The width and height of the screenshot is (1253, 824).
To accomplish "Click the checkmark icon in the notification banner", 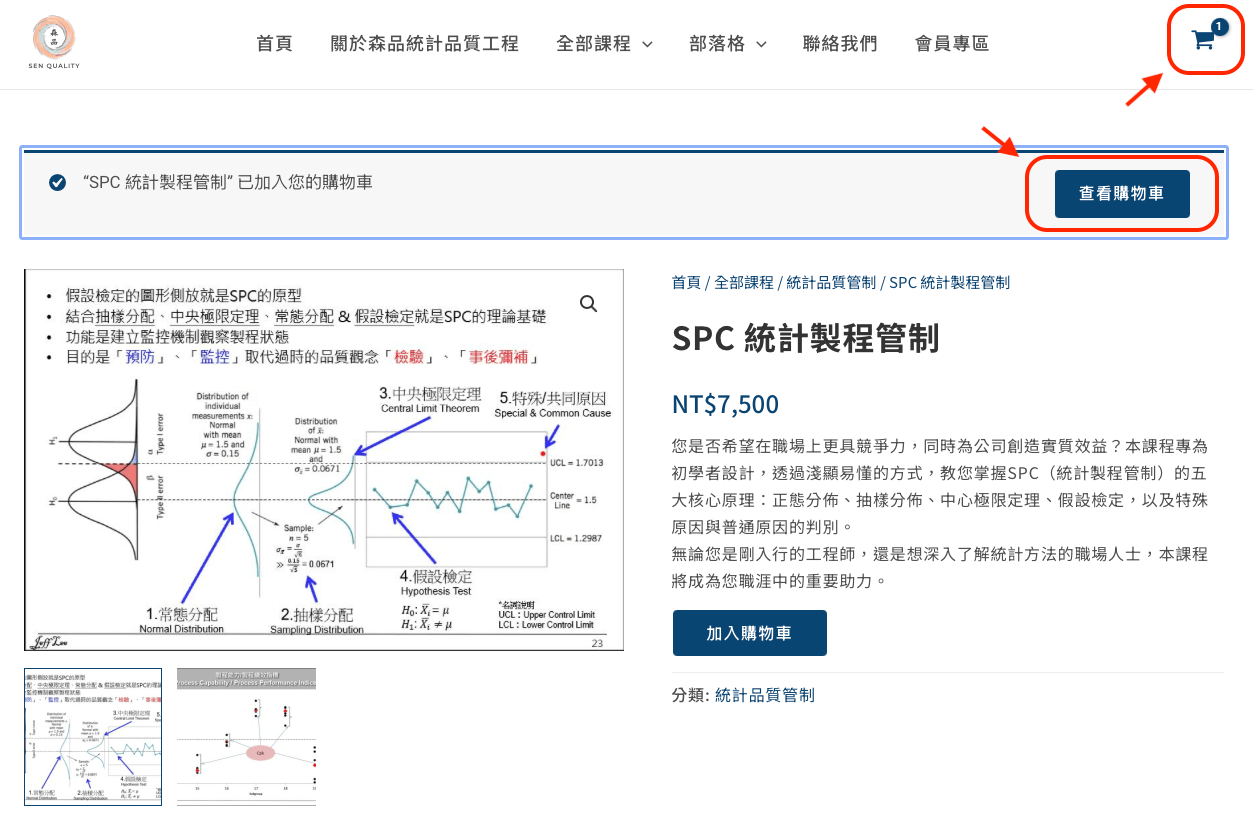I will [57, 182].
